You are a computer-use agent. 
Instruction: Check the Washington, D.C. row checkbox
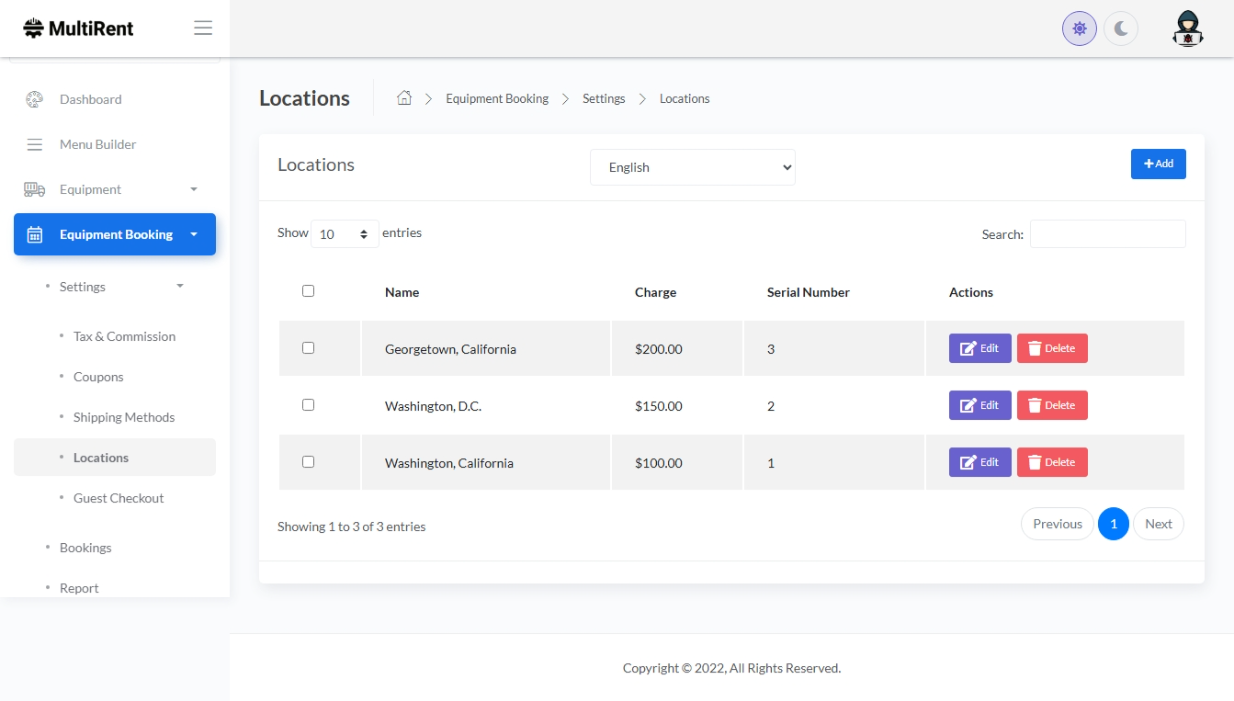tap(308, 405)
